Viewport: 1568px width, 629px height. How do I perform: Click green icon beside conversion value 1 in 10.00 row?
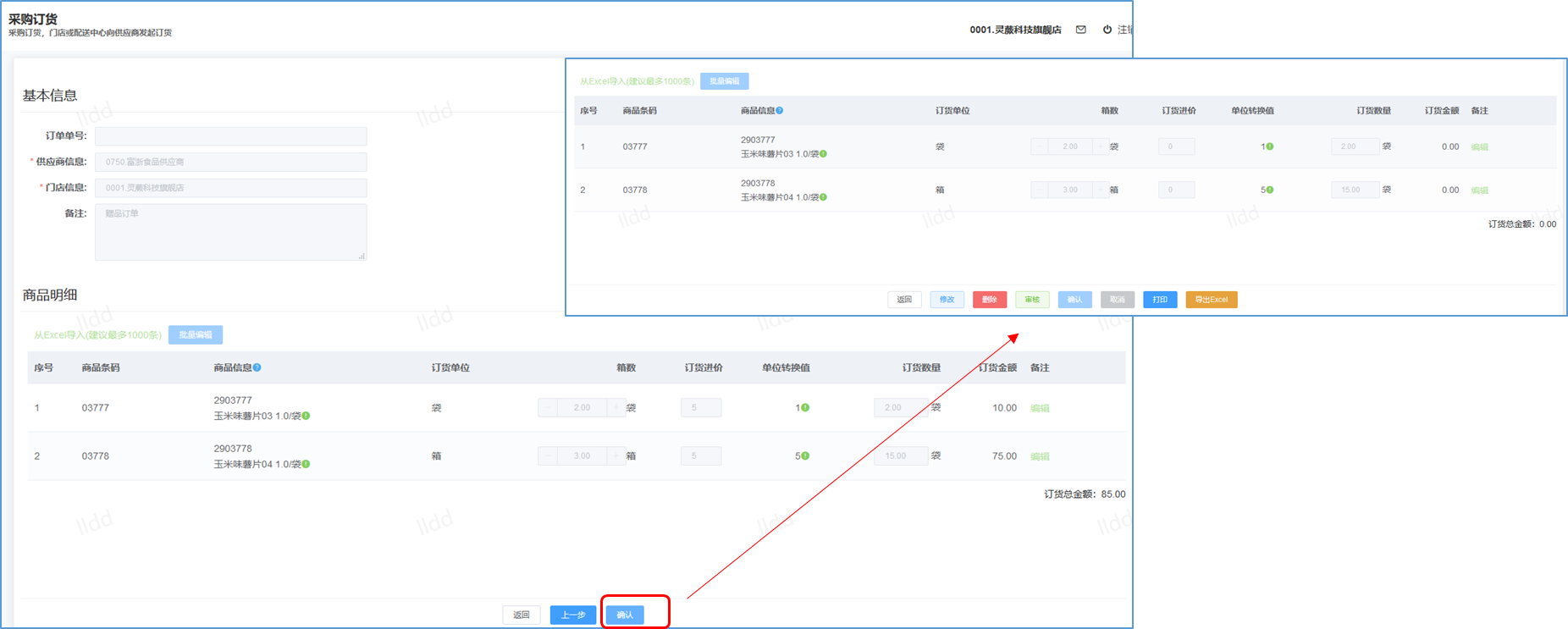[805, 408]
